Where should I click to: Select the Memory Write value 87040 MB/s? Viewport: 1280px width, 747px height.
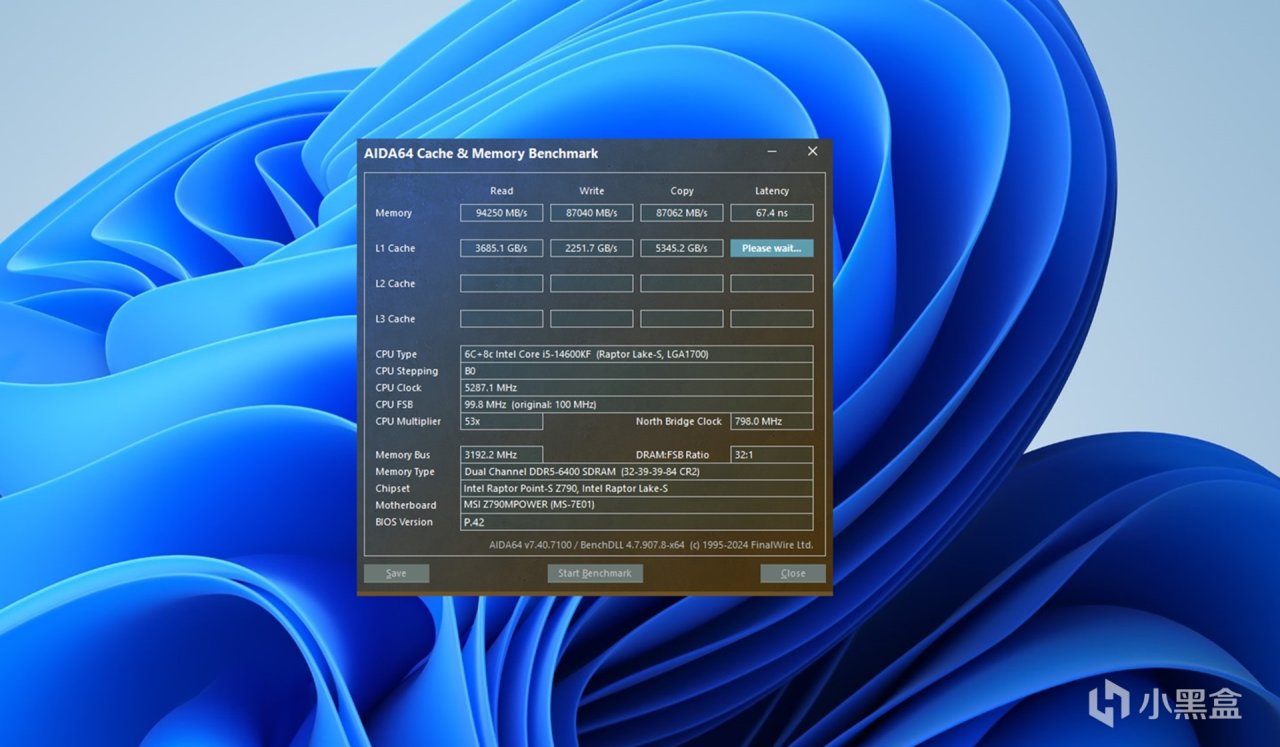click(x=592, y=213)
